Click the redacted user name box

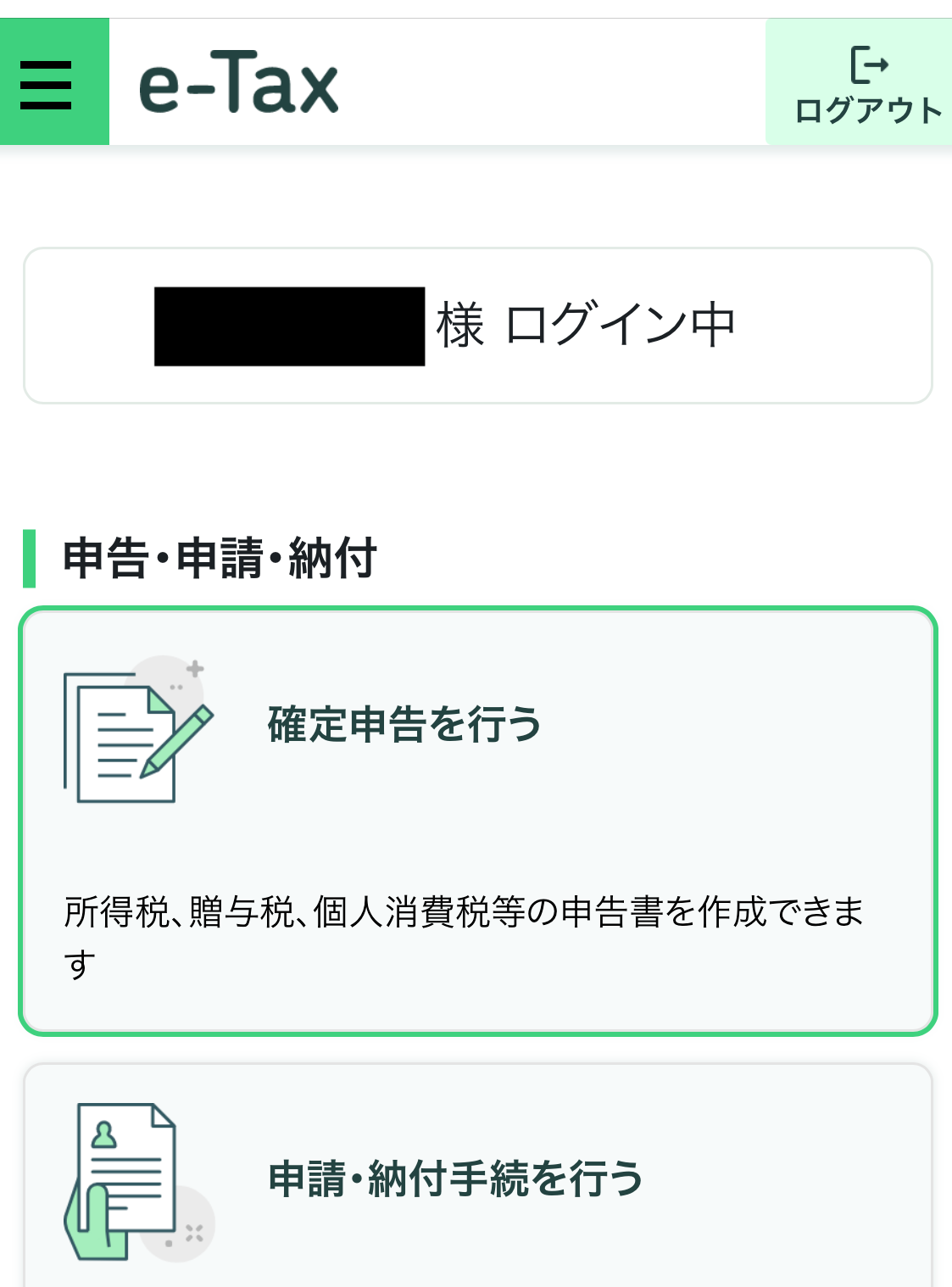pos(288,326)
